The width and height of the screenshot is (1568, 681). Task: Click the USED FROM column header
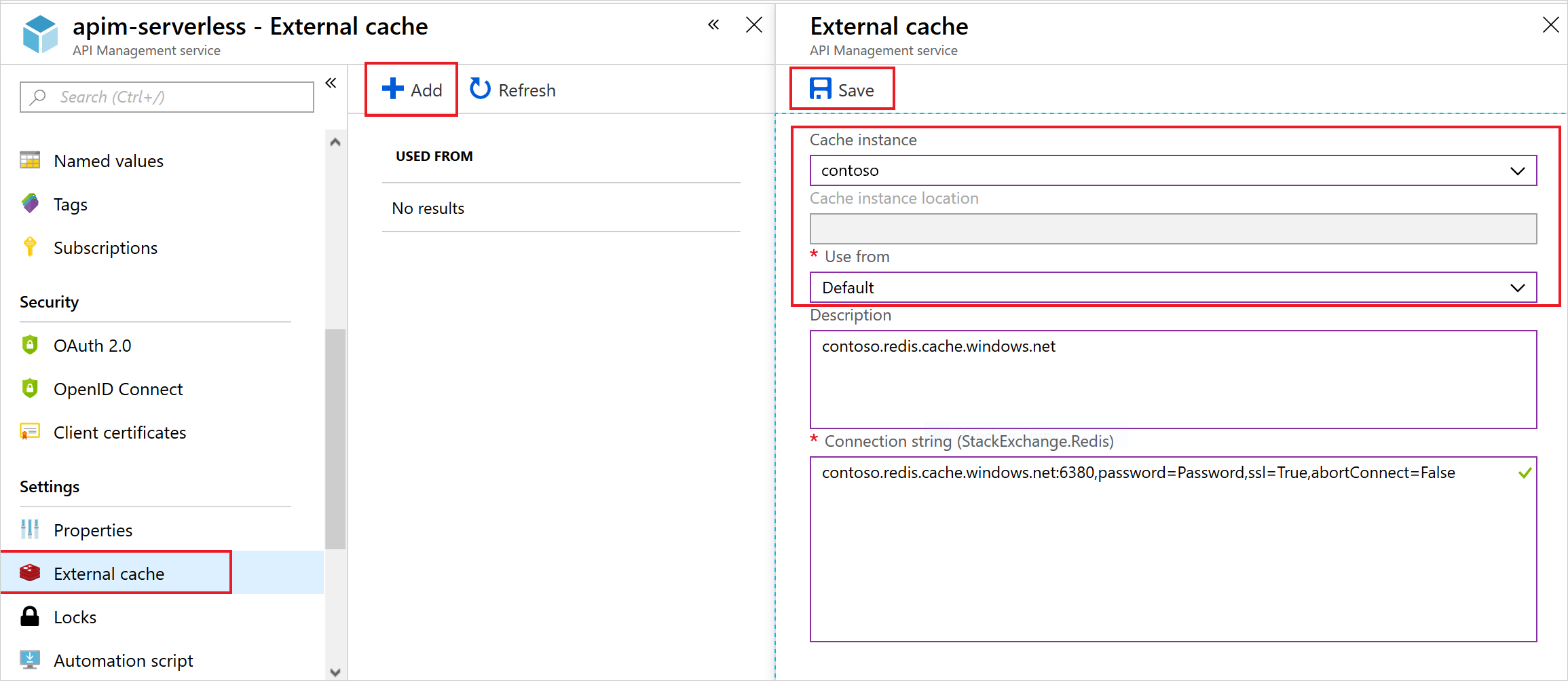coord(434,155)
